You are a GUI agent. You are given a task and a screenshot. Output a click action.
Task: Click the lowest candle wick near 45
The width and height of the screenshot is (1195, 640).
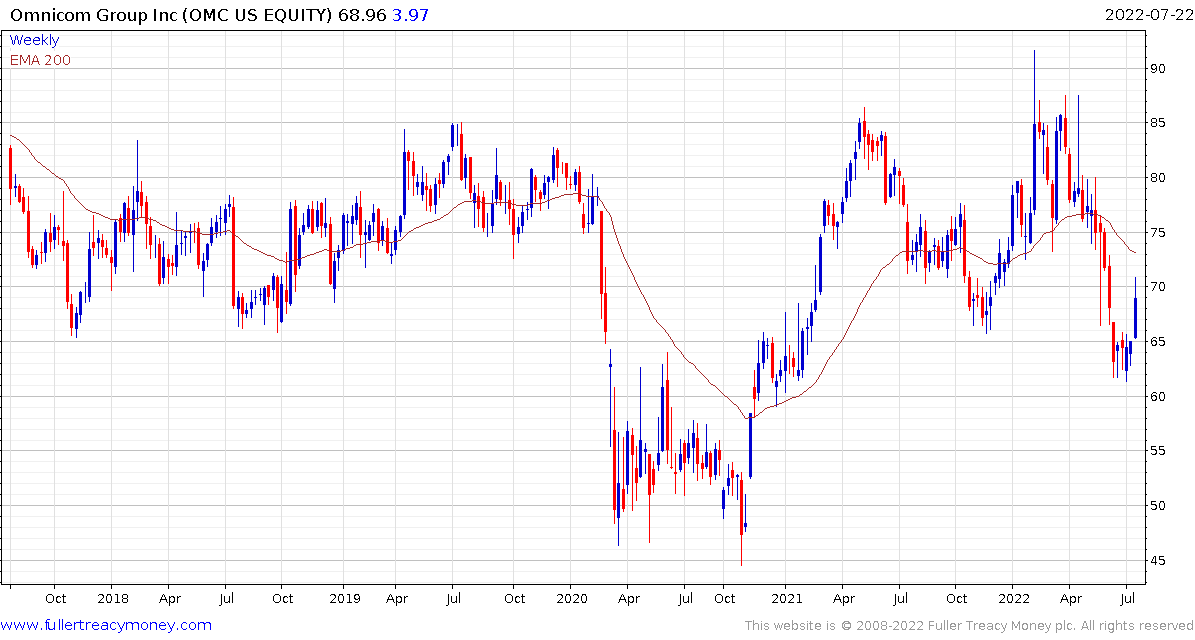741,518
